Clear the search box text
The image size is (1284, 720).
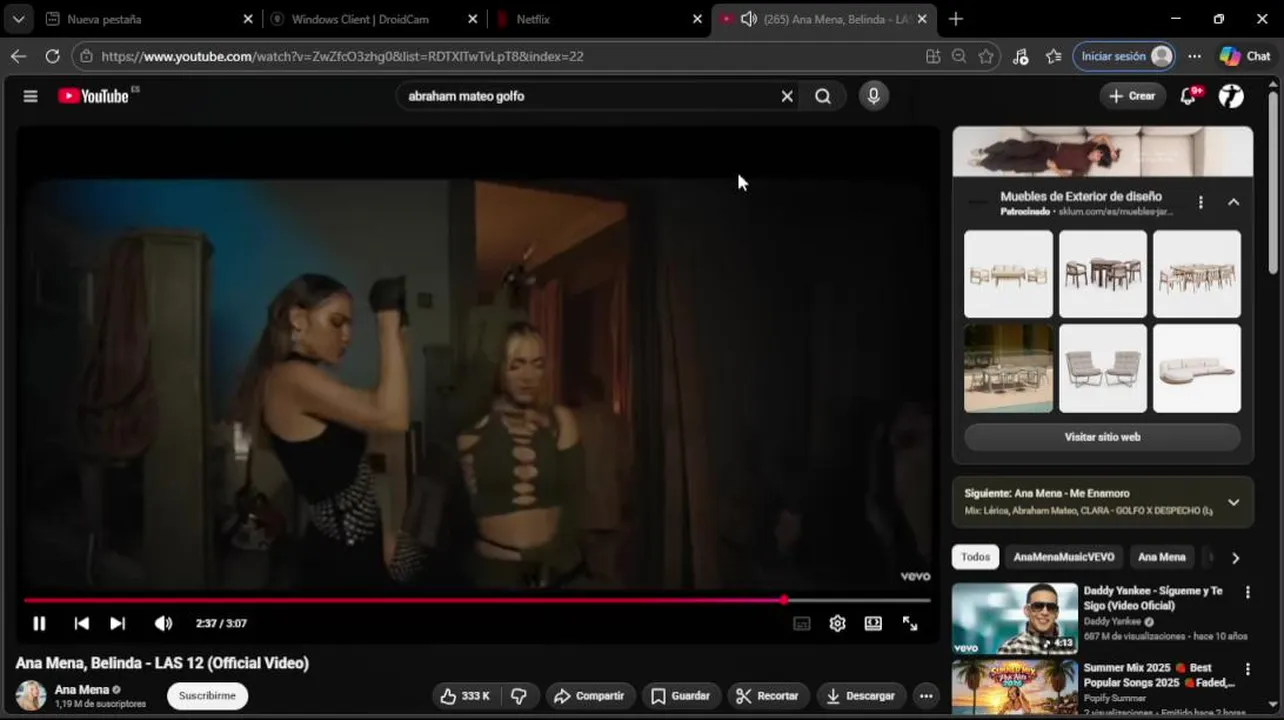(x=787, y=96)
